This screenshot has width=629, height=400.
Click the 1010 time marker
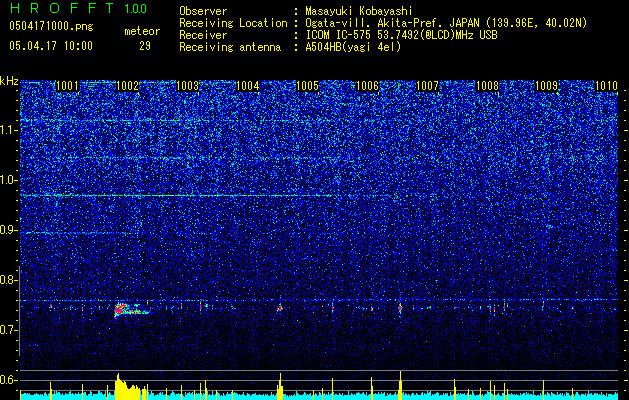(606, 85)
